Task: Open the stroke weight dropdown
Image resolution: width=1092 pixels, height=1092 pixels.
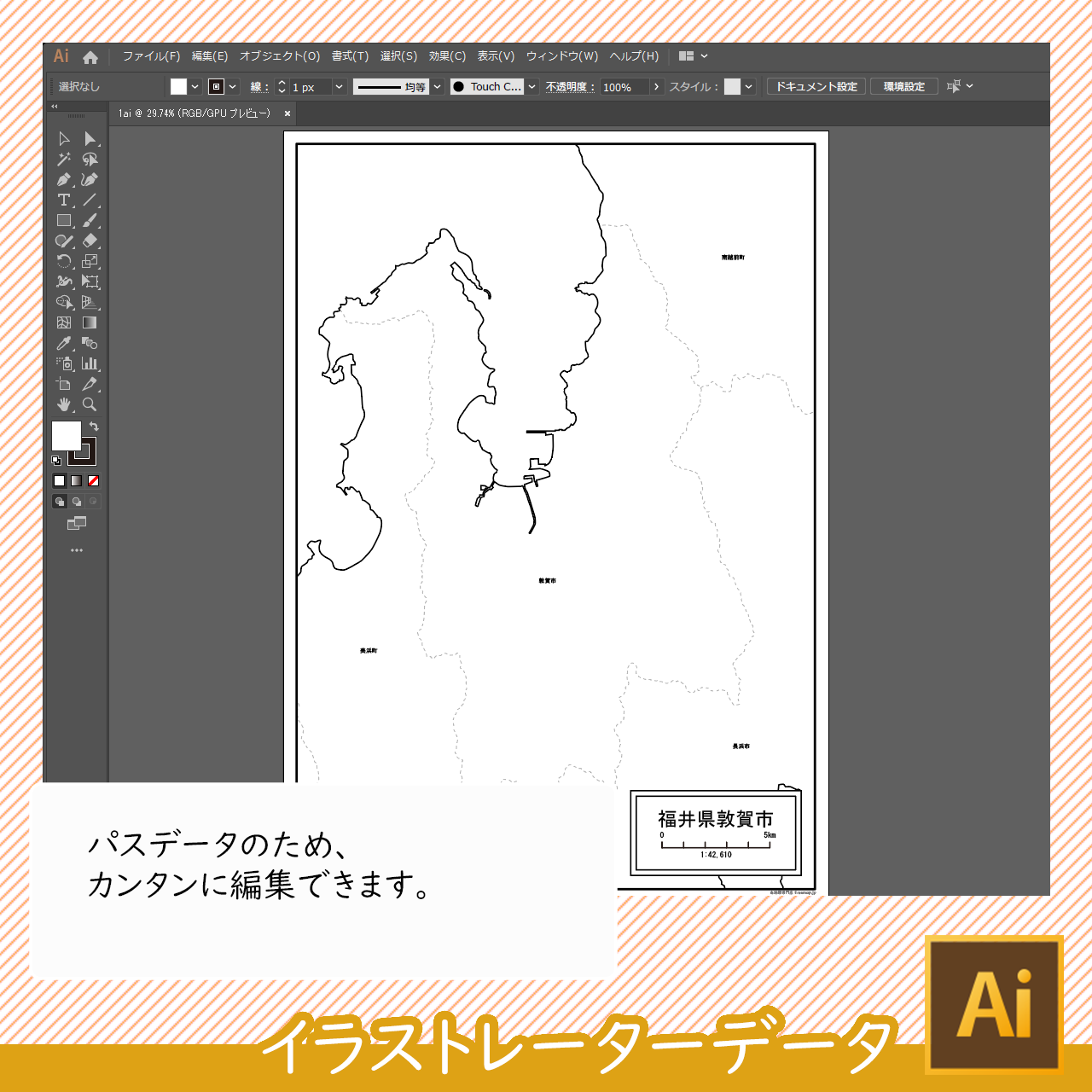Action: (339, 86)
